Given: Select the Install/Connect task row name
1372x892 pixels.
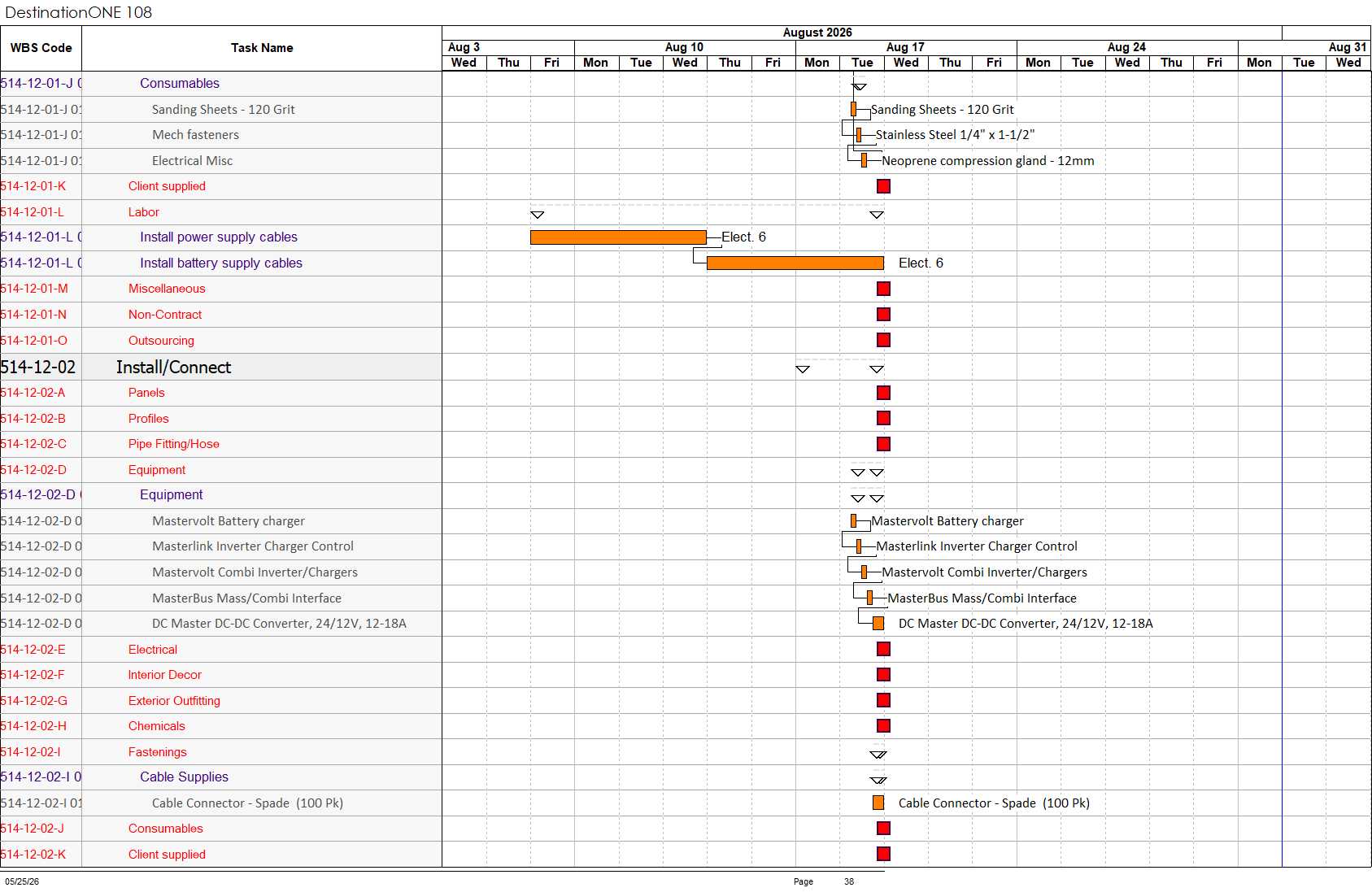Looking at the screenshot, I should tap(173, 367).
